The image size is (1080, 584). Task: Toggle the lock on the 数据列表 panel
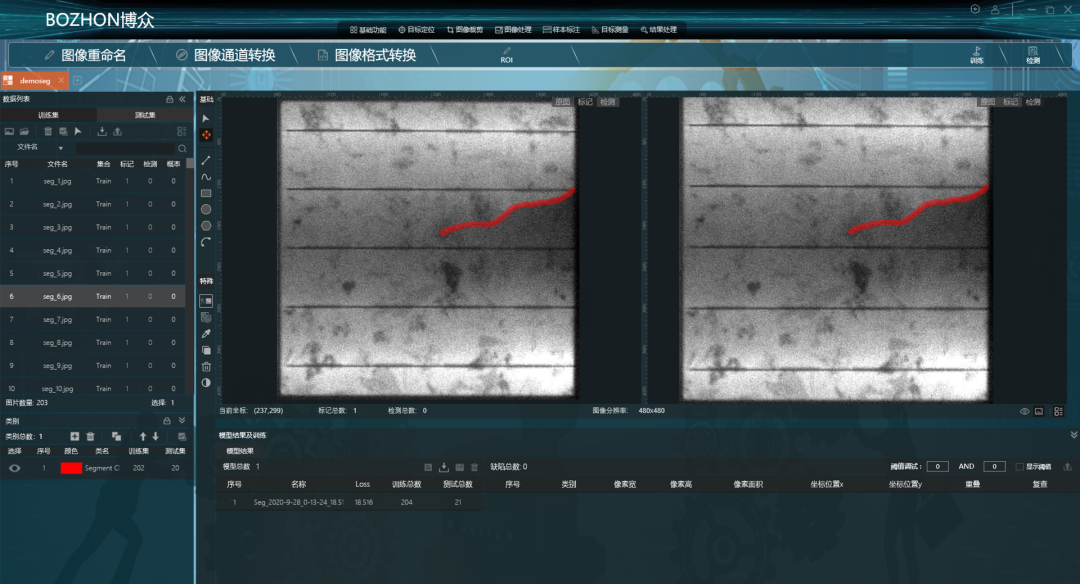pyautogui.click(x=169, y=99)
